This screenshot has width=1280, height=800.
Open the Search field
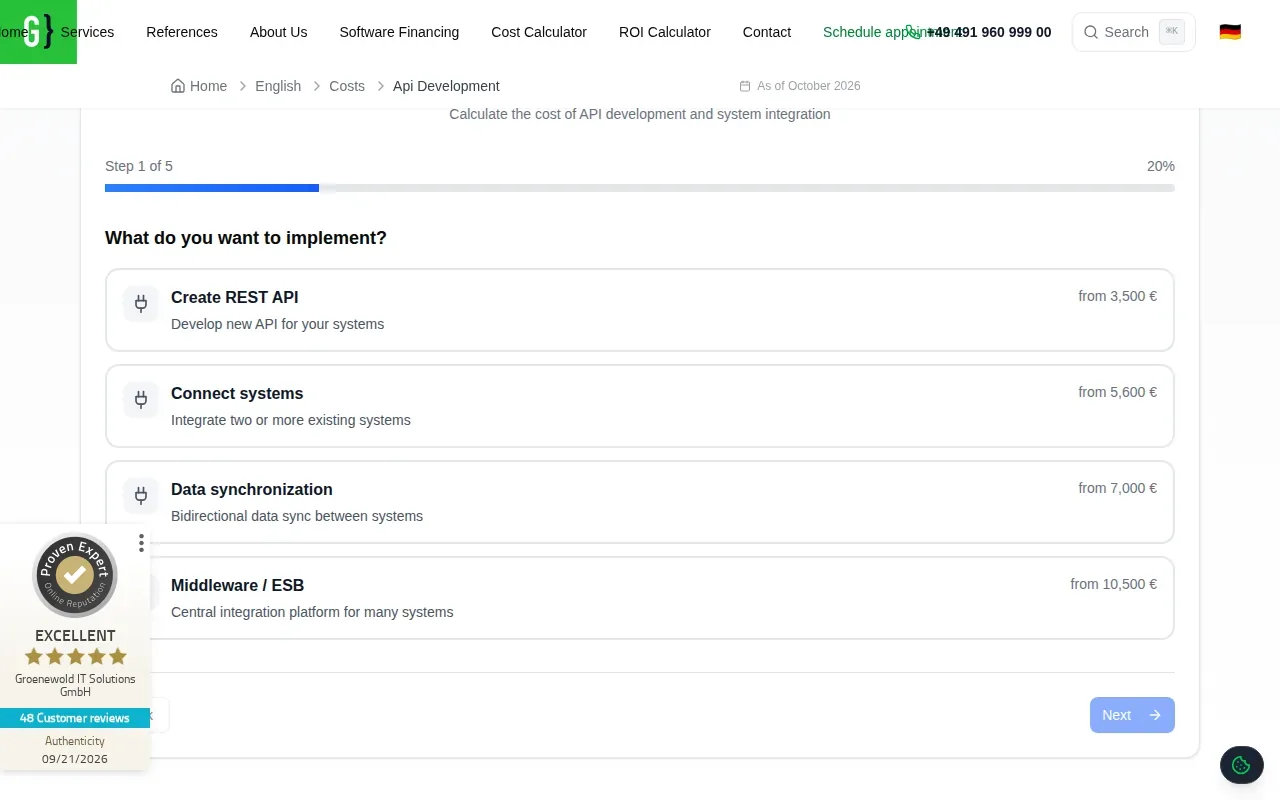point(1134,32)
